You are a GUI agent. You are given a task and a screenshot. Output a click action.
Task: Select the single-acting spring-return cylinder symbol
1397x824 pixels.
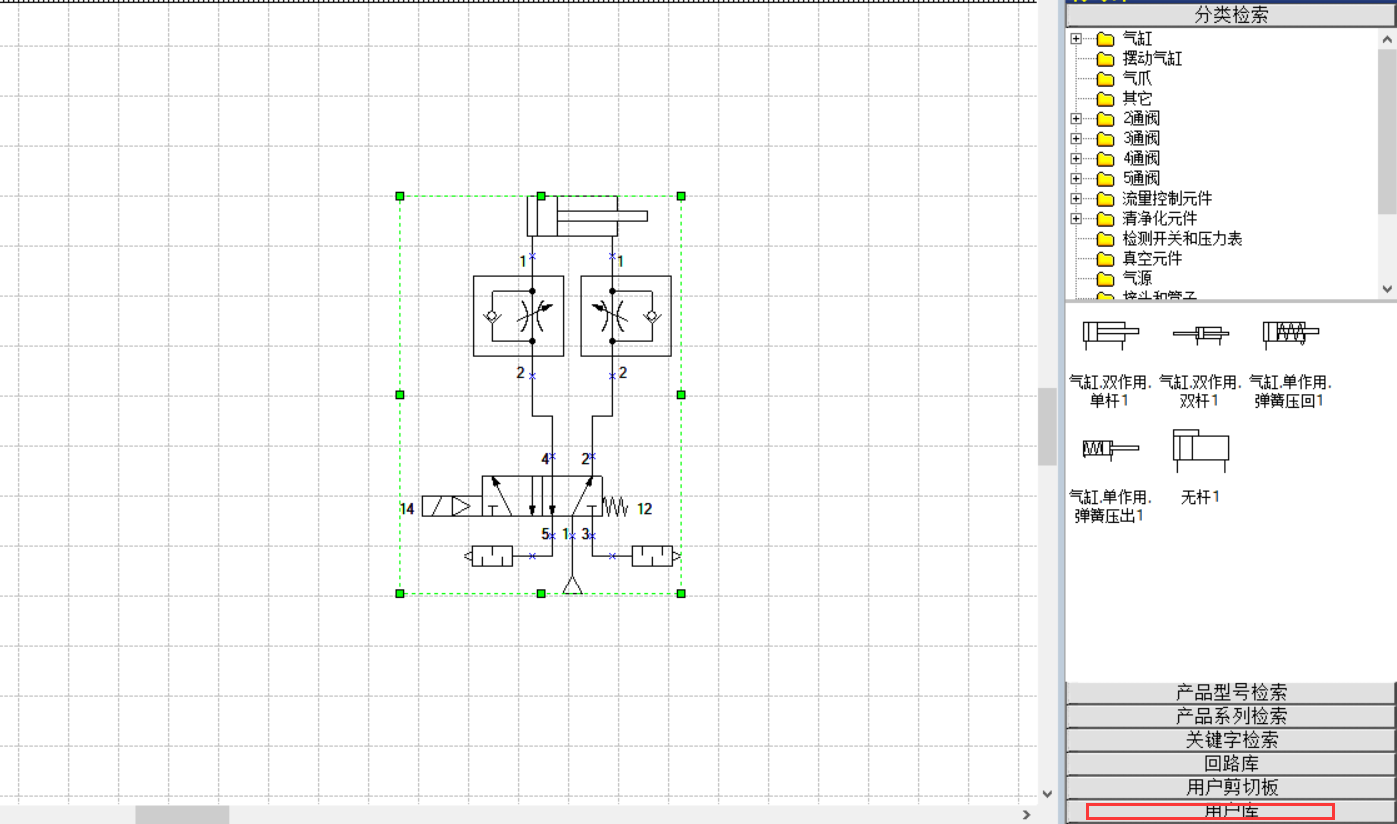(x=1291, y=334)
